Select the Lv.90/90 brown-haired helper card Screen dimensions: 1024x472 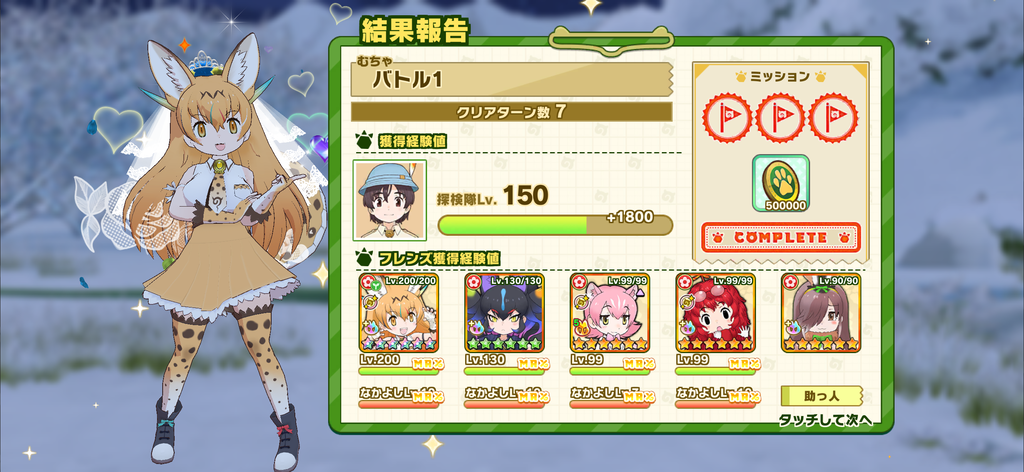coord(822,313)
